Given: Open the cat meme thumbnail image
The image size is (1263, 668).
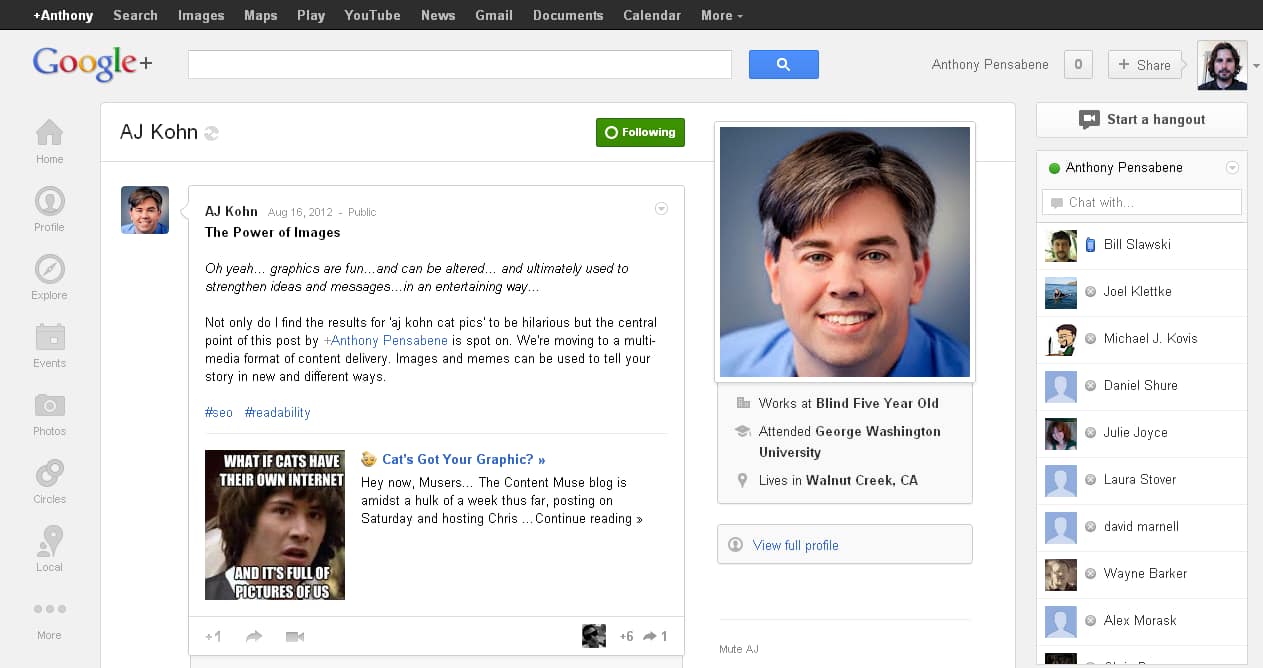Looking at the screenshot, I should (275, 525).
